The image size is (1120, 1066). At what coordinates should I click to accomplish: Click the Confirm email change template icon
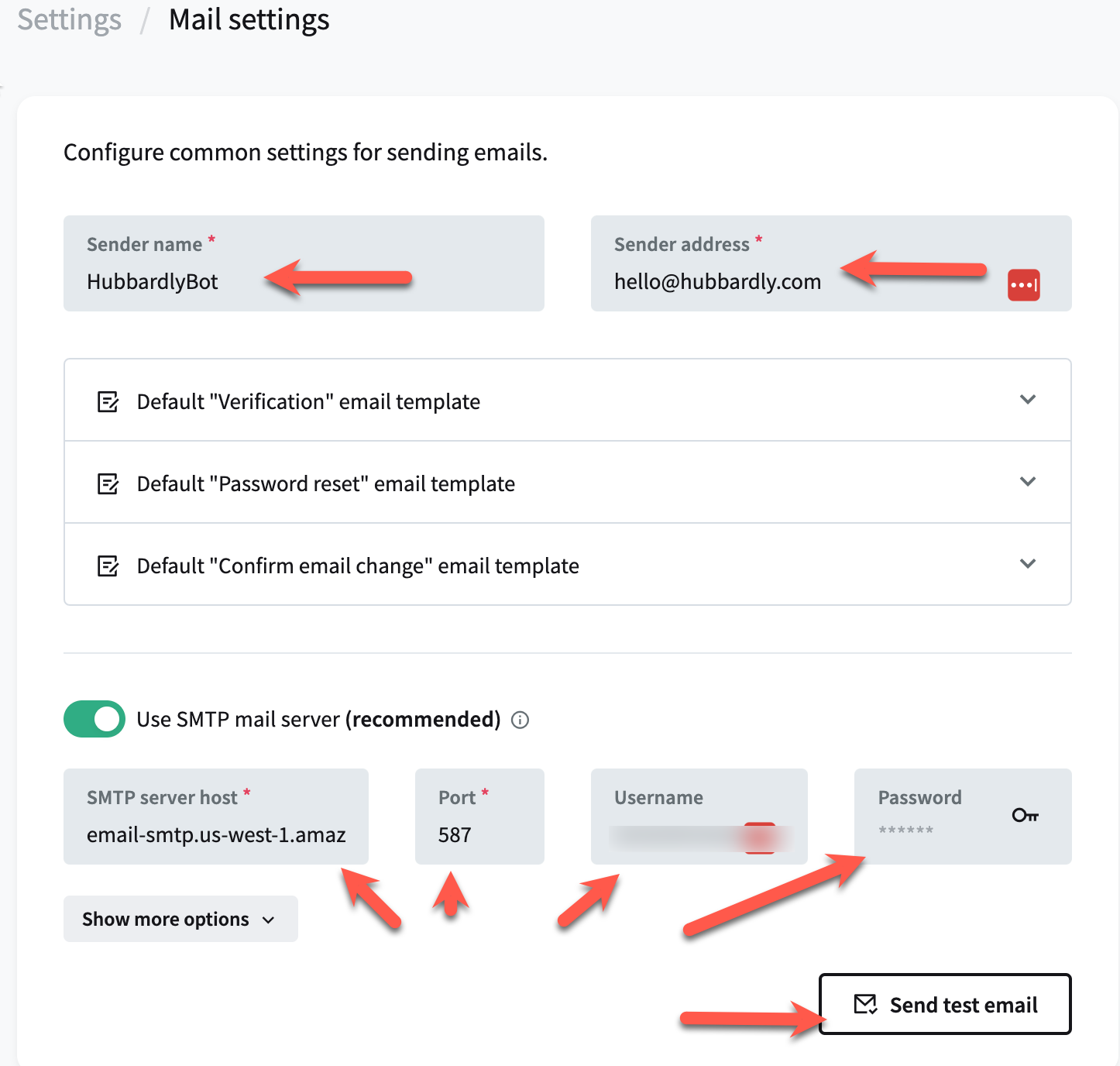(x=108, y=566)
